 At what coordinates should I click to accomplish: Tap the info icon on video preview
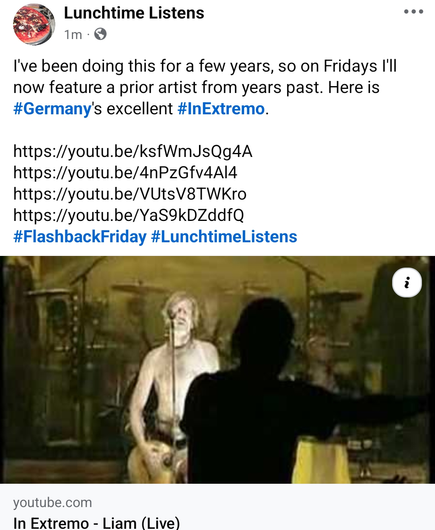click(x=407, y=283)
